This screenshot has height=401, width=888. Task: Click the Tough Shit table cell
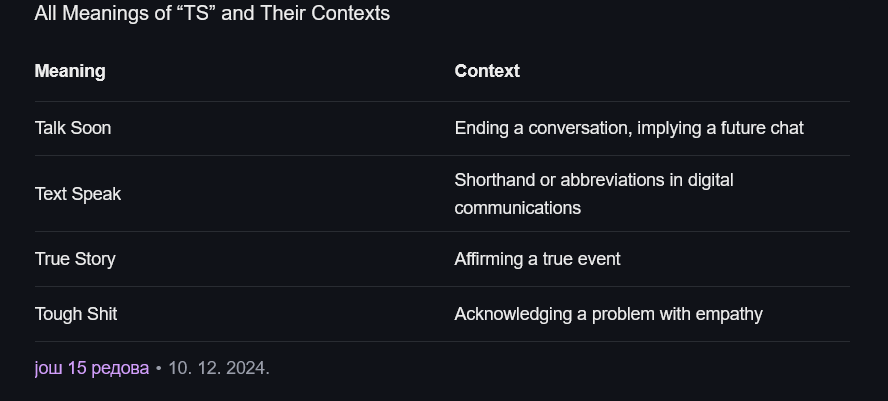coord(76,314)
